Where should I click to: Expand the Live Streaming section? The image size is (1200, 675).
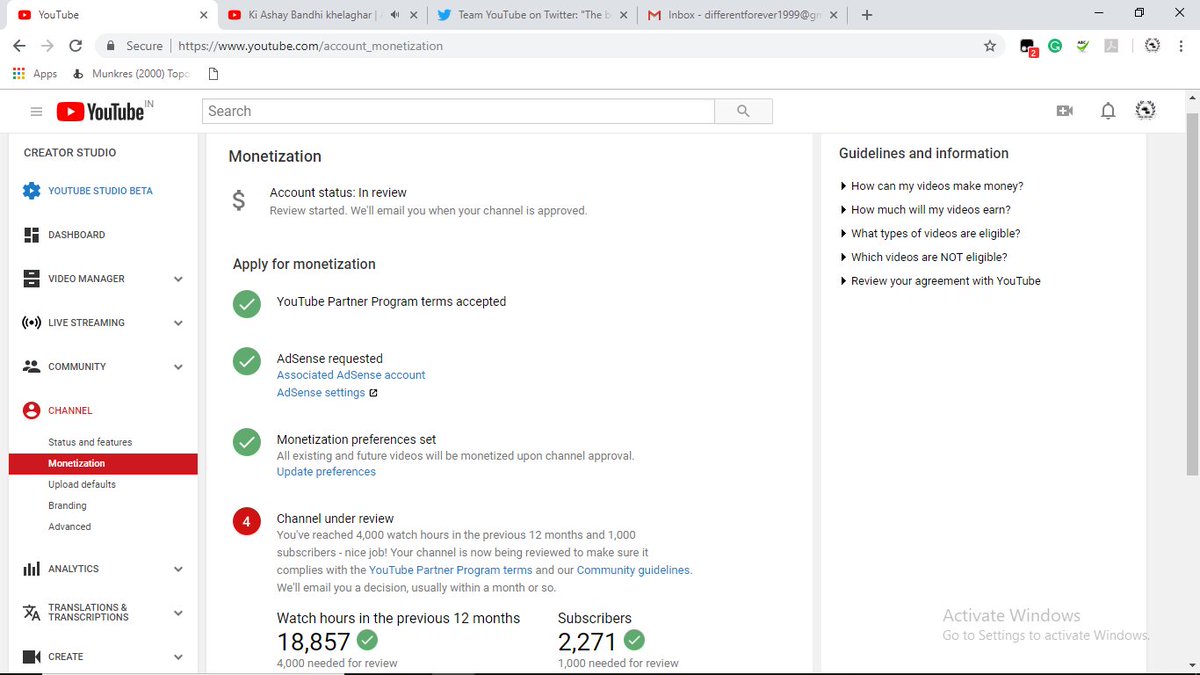(178, 323)
